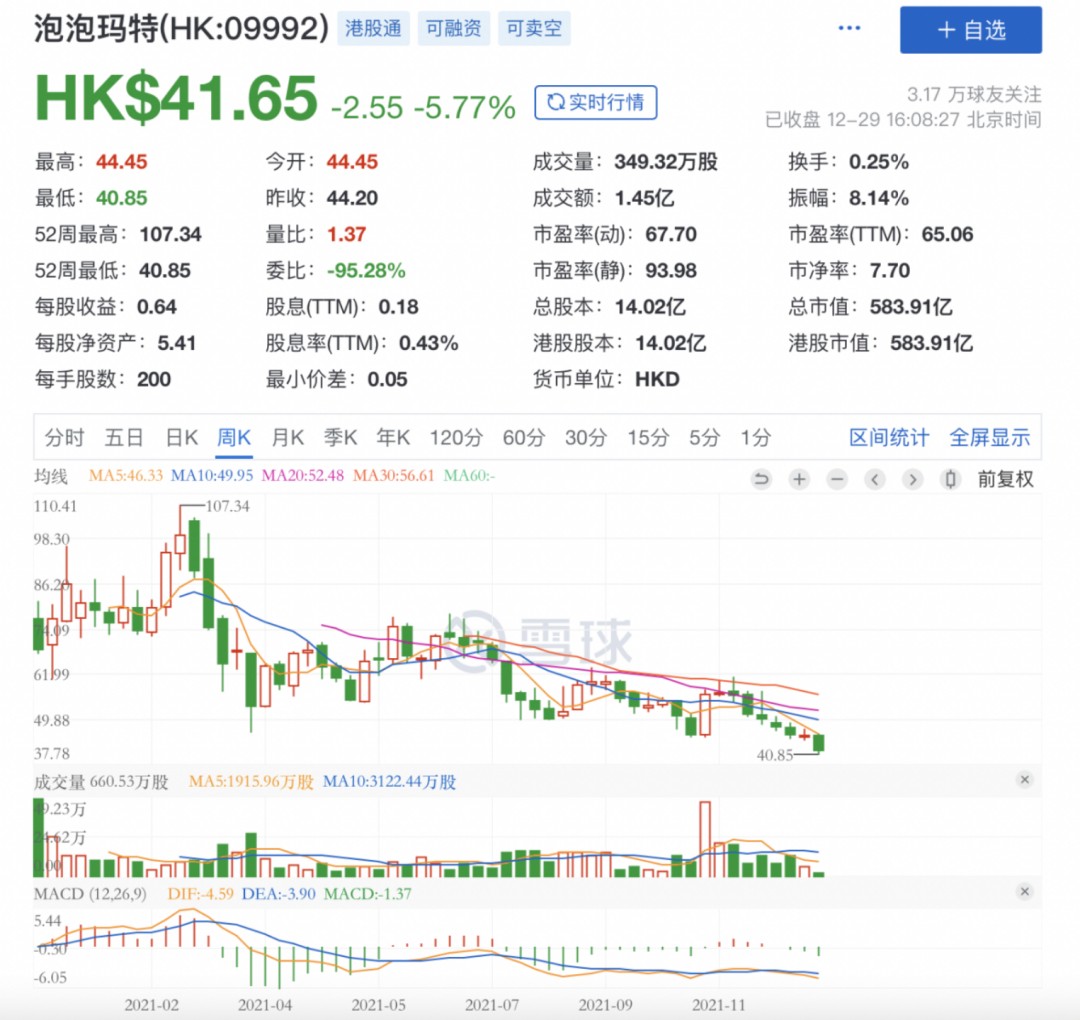Viewport: 1080px width, 1020px height.
Task: Click the 可融资 tag
Action: [x=453, y=28]
